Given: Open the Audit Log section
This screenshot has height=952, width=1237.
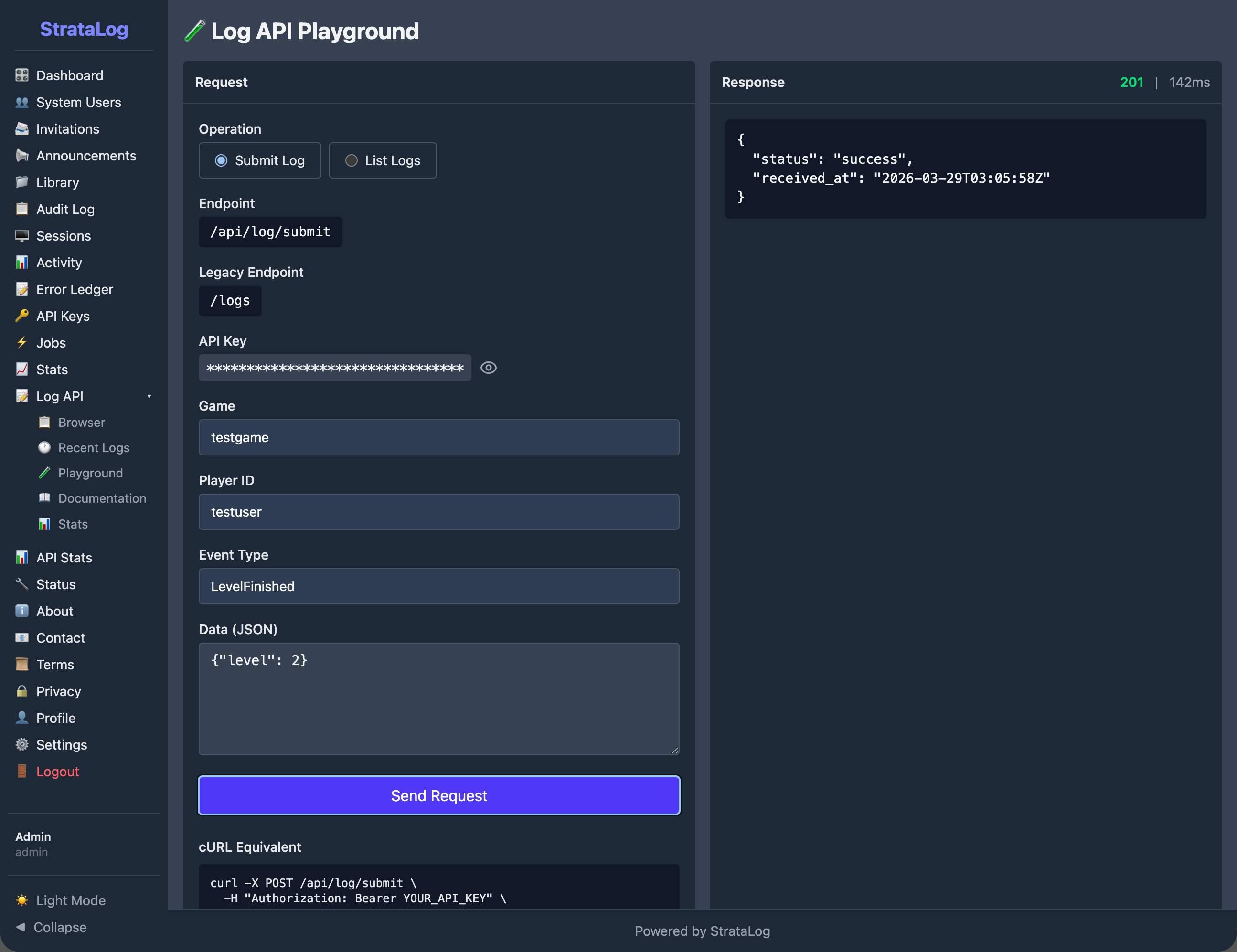Looking at the screenshot, I should coord(65,209).
